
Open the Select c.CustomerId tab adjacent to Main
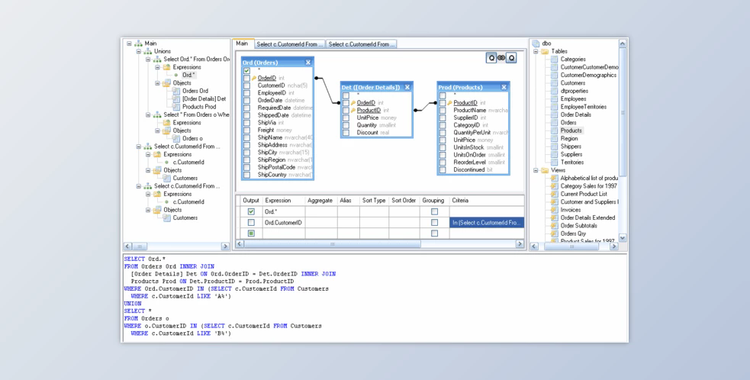(290, 44)
